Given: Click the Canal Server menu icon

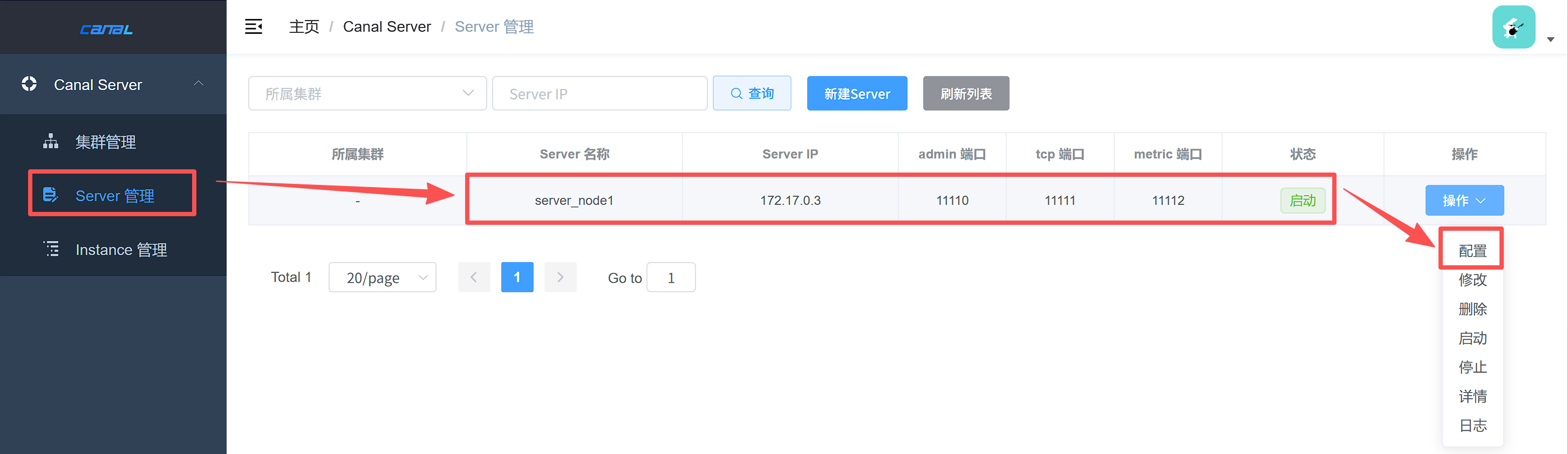Looking at the screenshot, I should tap(29, 84).
